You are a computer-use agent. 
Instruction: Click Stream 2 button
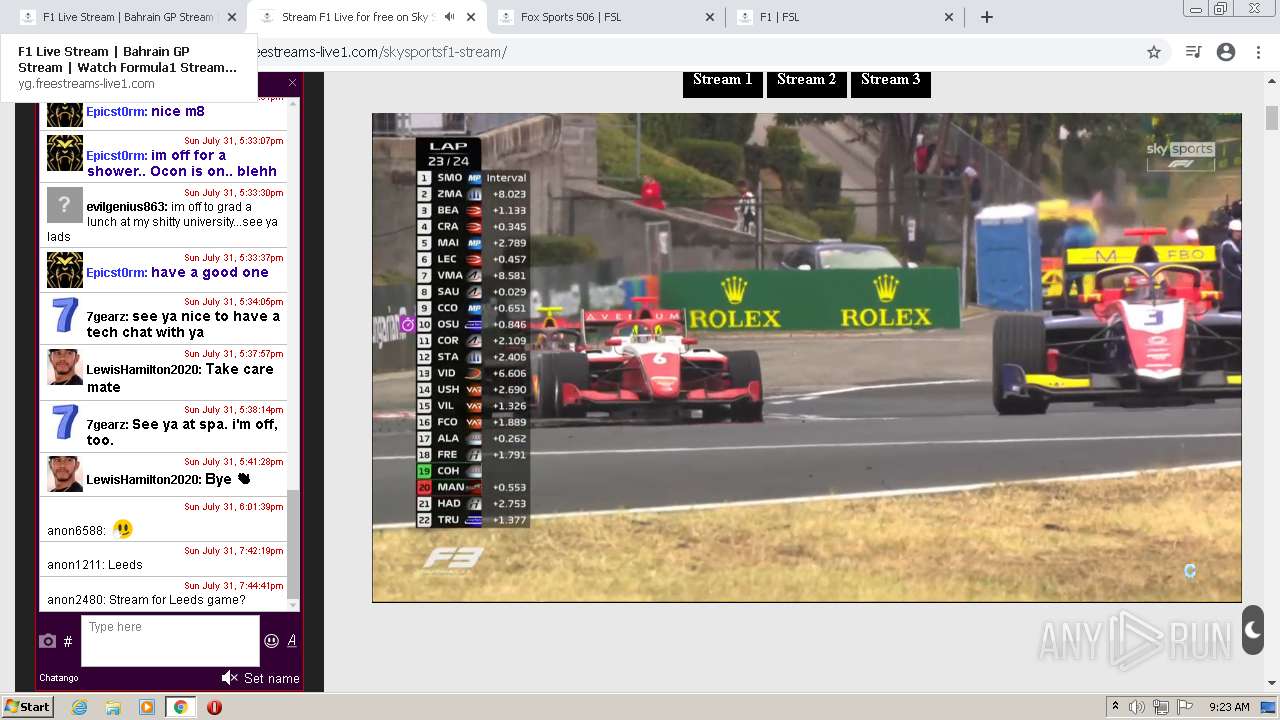806,80
